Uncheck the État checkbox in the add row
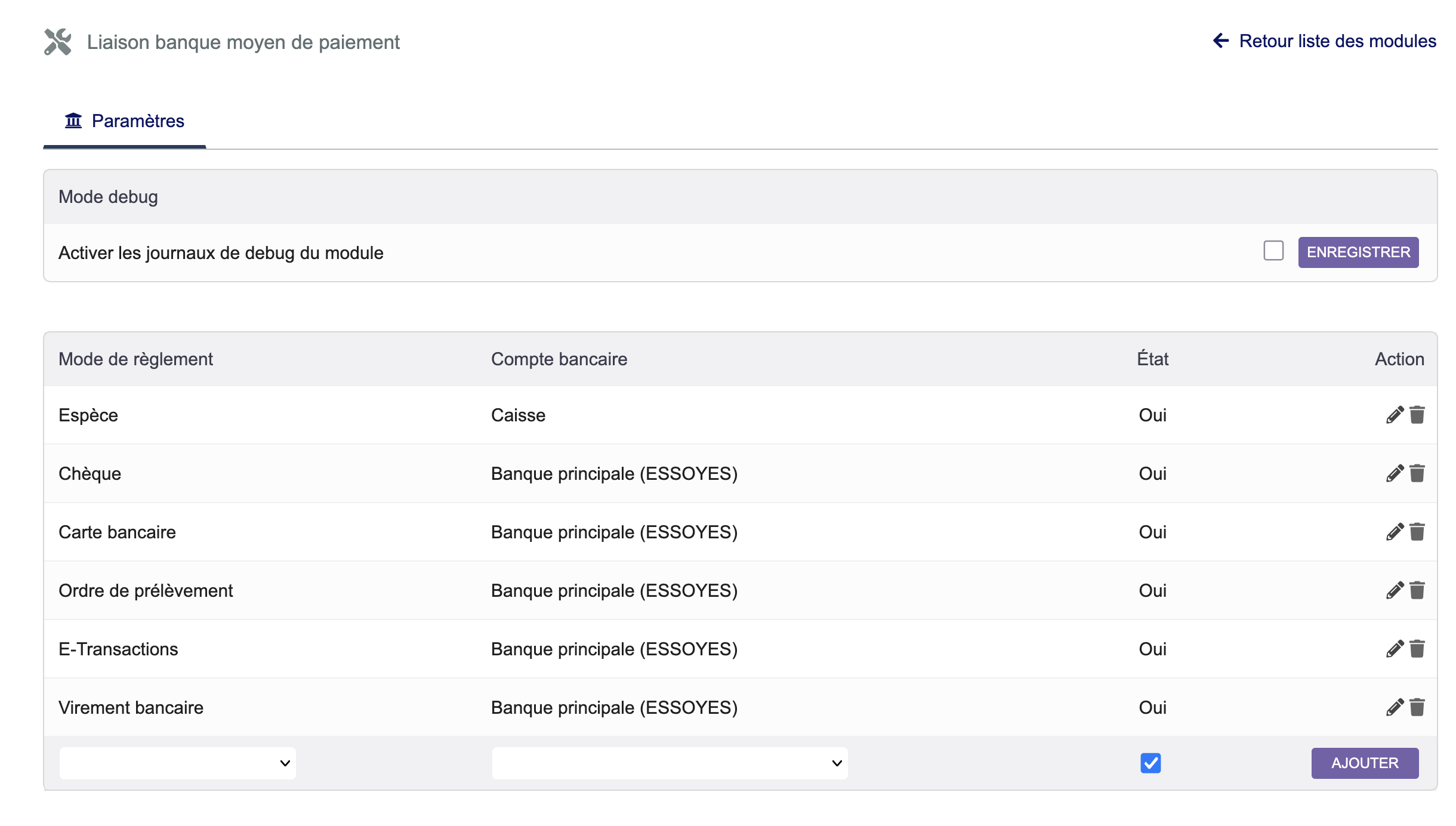Screen dimensions: 1456x826 tap(1150, 763)
